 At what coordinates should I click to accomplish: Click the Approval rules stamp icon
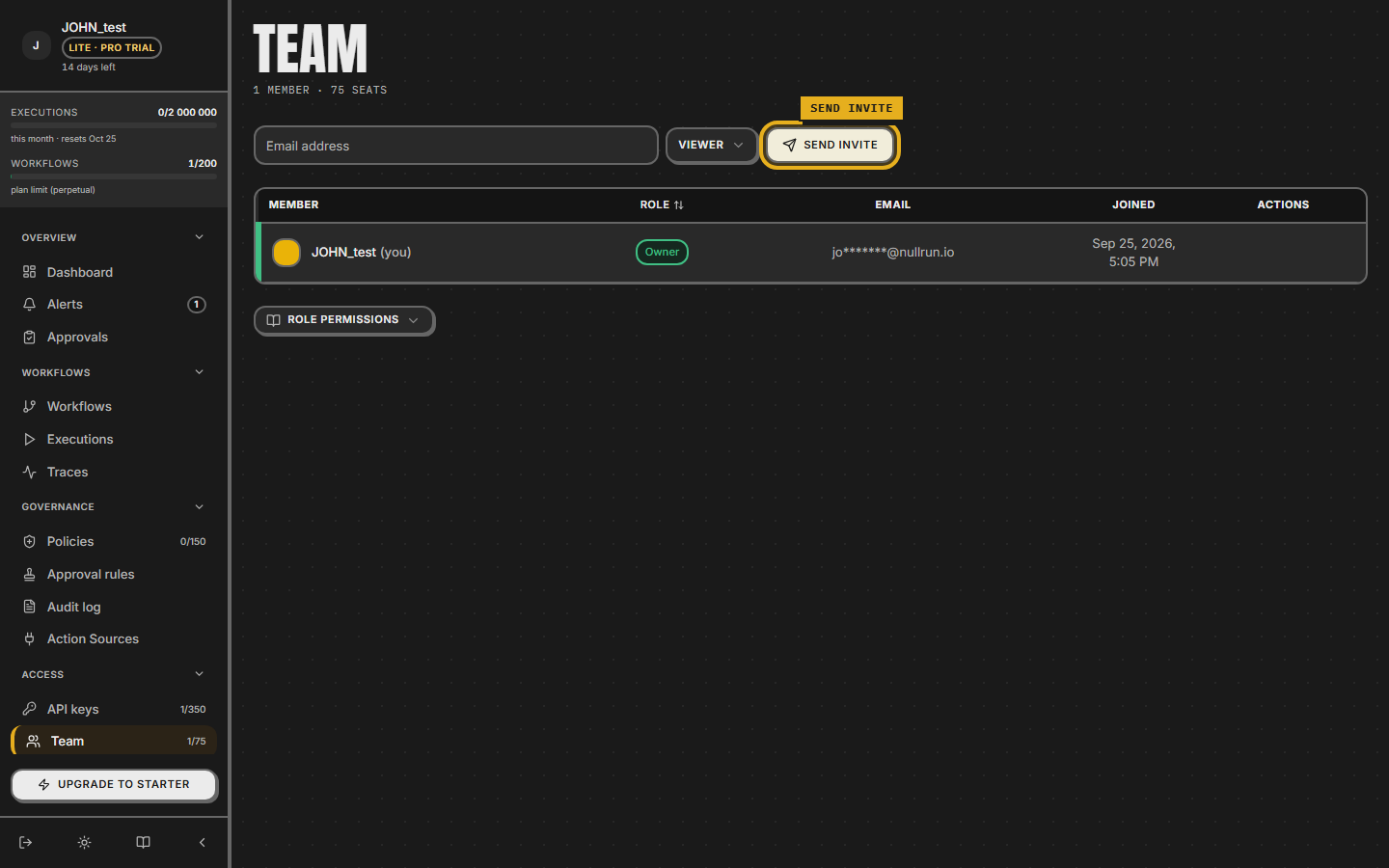coord(29,574)
